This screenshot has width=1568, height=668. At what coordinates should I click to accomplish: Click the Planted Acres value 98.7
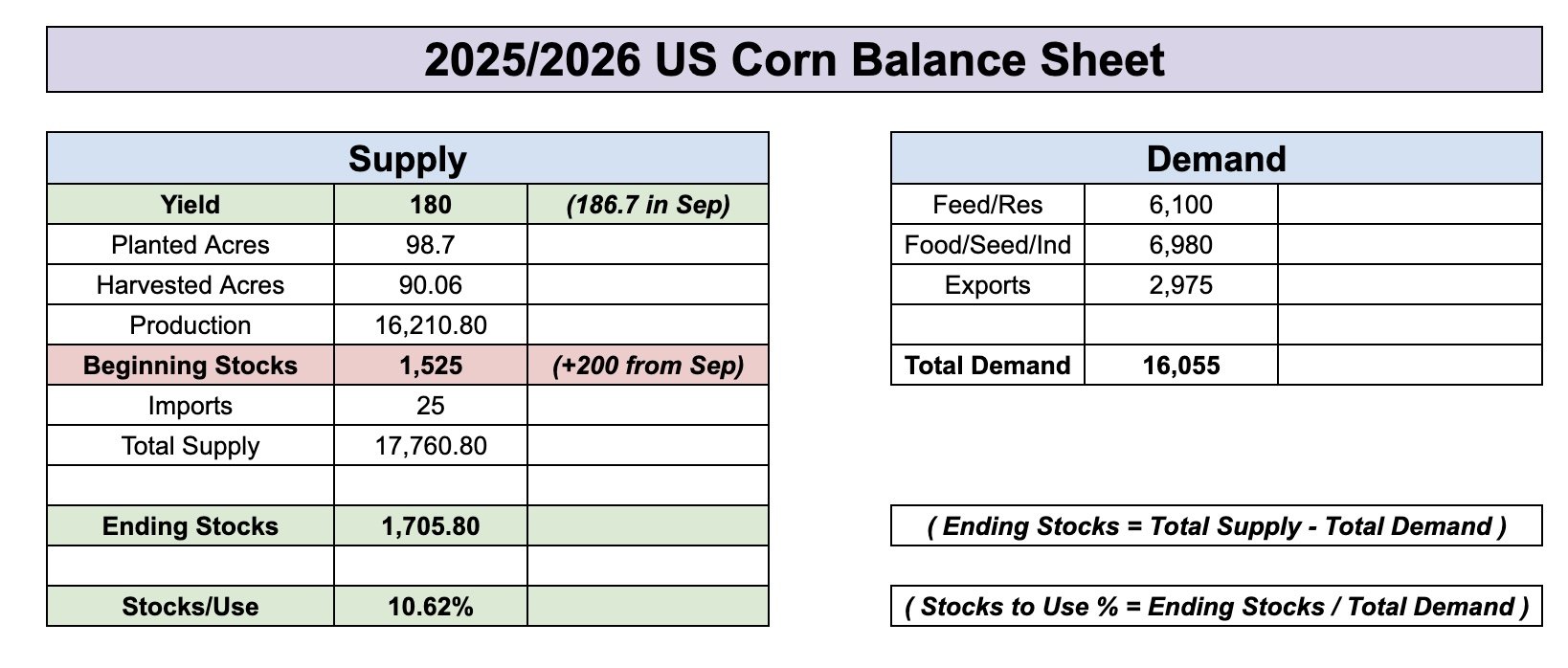tap(431, 245)
